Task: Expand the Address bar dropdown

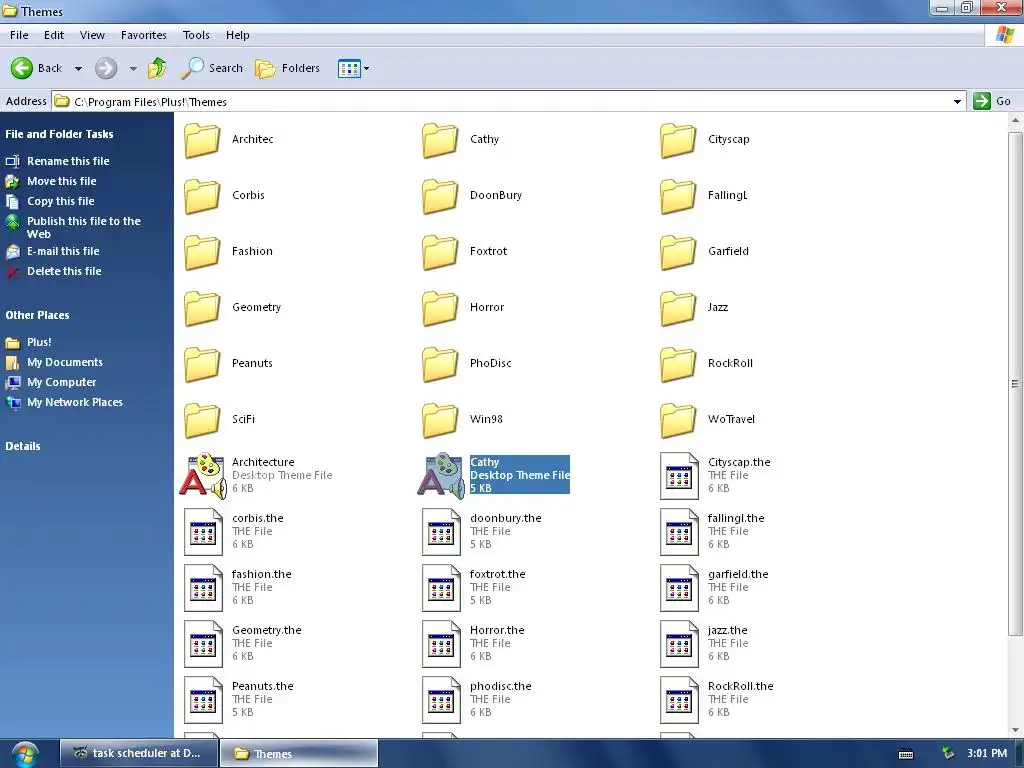Action: (957, 101)
